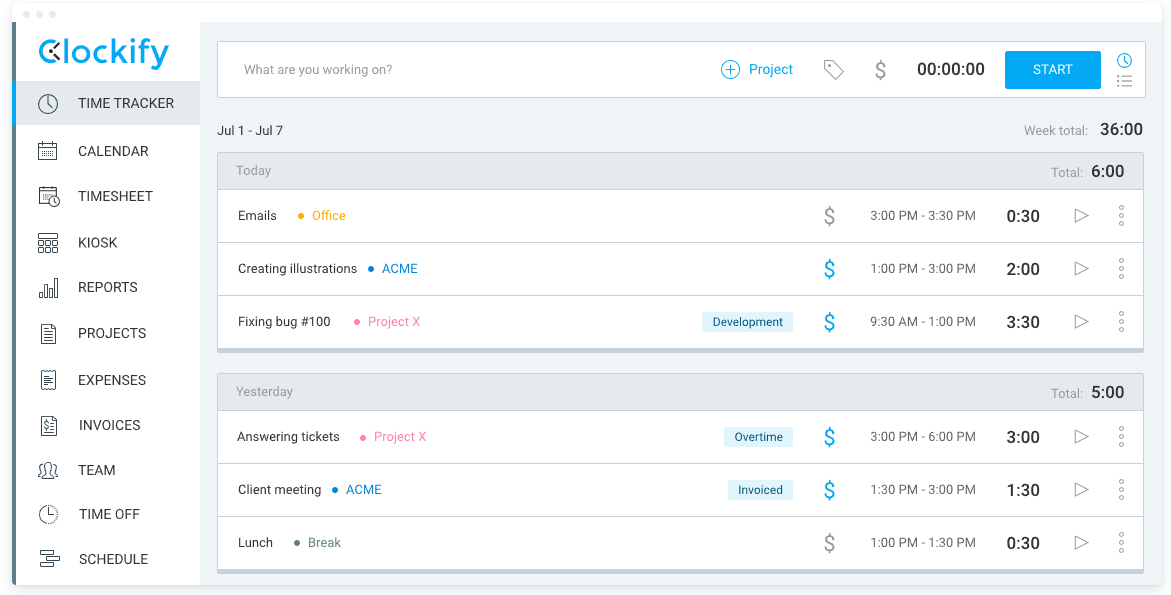Screen dimensions: 1171x595
Task: Continue timer for Emails entry
Action: 1081,216
